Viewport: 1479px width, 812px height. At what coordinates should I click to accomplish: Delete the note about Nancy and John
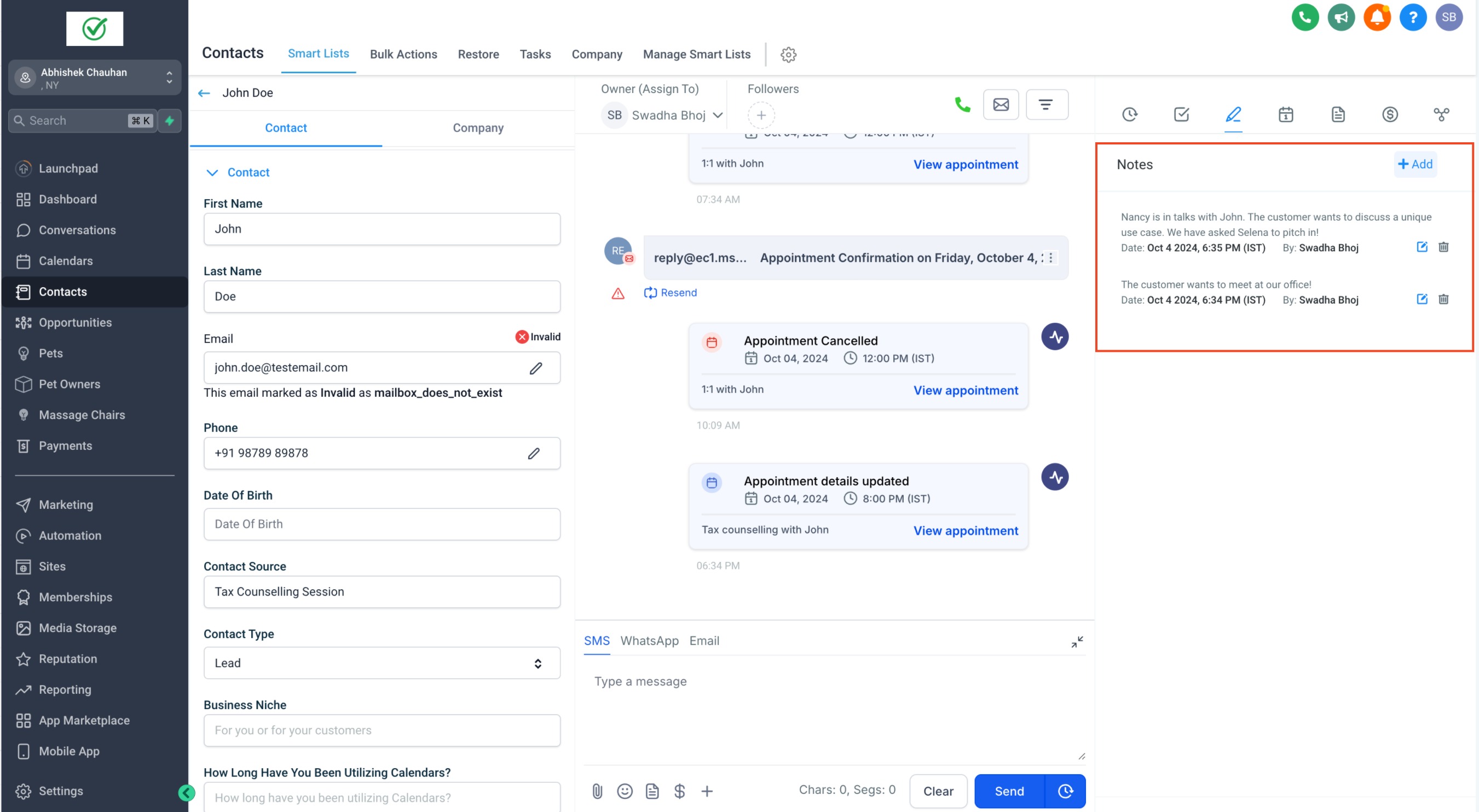1443,247
